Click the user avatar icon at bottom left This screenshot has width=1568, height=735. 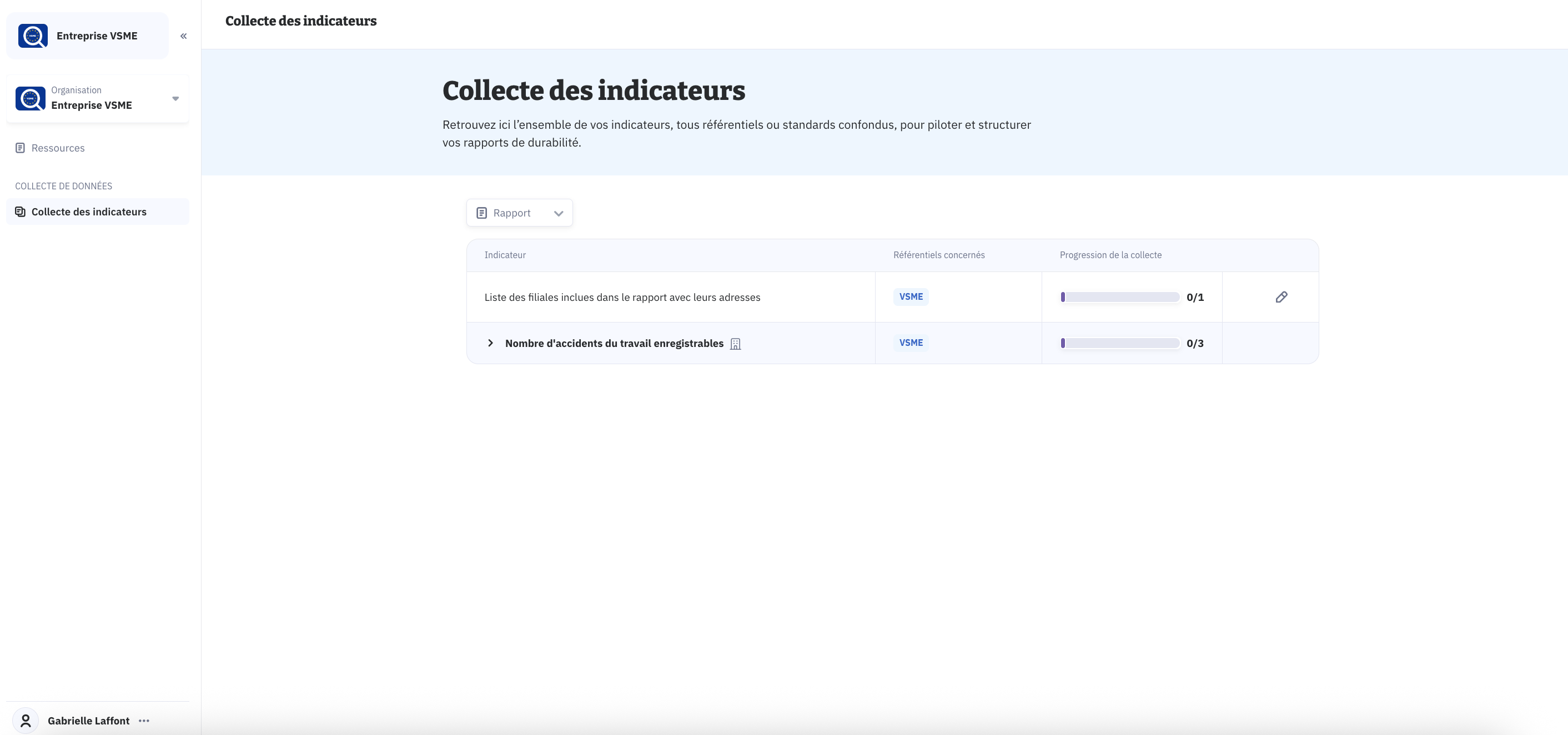(x=26, y=721)
